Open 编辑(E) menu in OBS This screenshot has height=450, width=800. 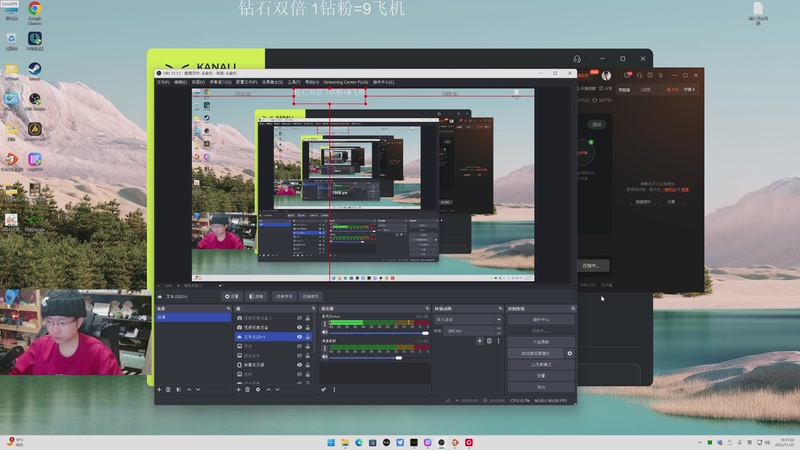(180, 82)
